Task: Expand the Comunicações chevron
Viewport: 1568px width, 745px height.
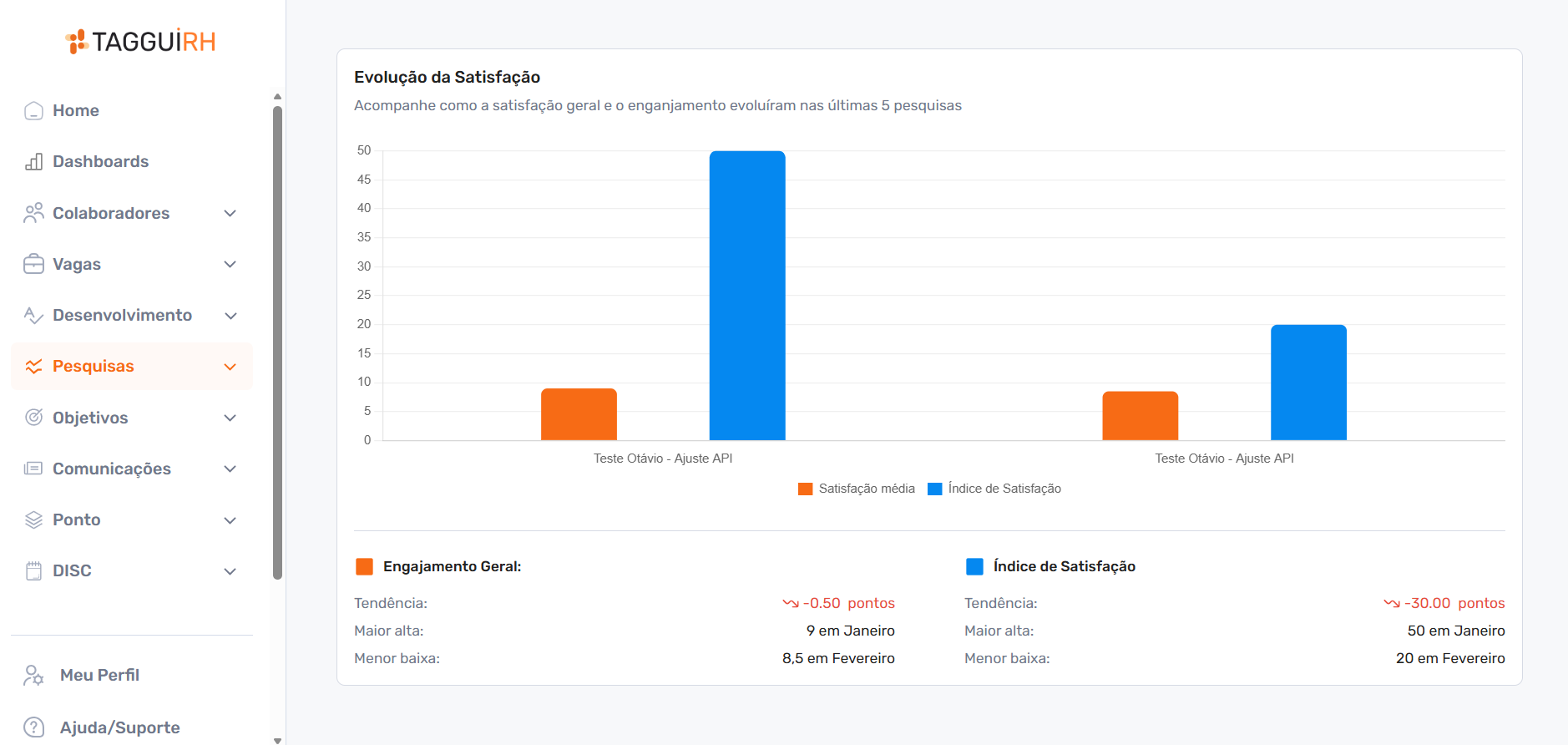Action: 230,469
